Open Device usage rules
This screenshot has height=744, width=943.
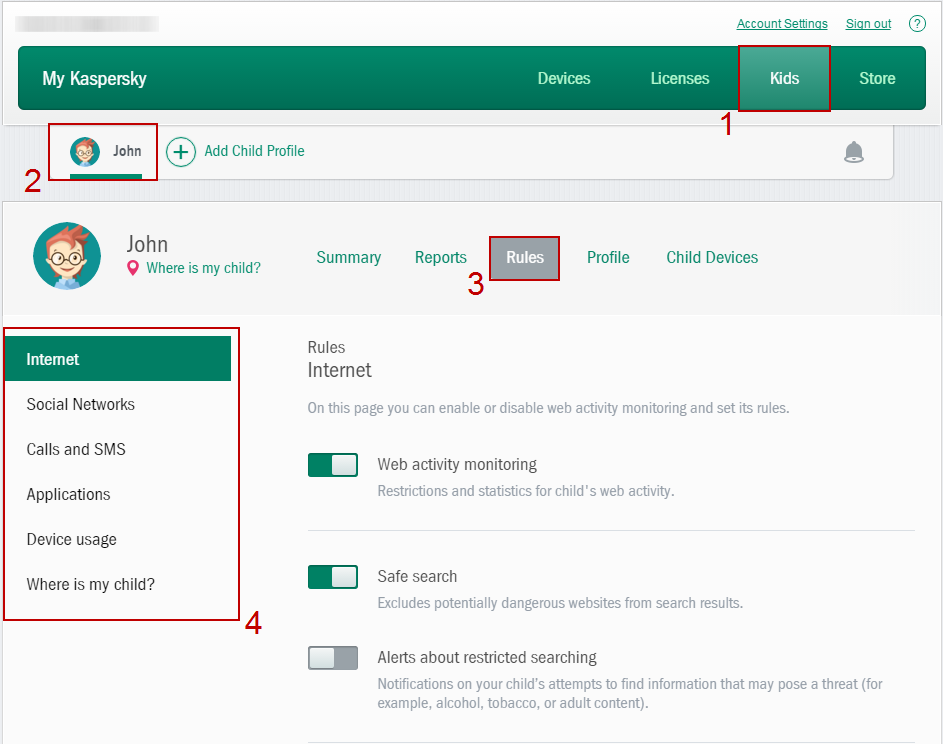(x=72, y=540)
